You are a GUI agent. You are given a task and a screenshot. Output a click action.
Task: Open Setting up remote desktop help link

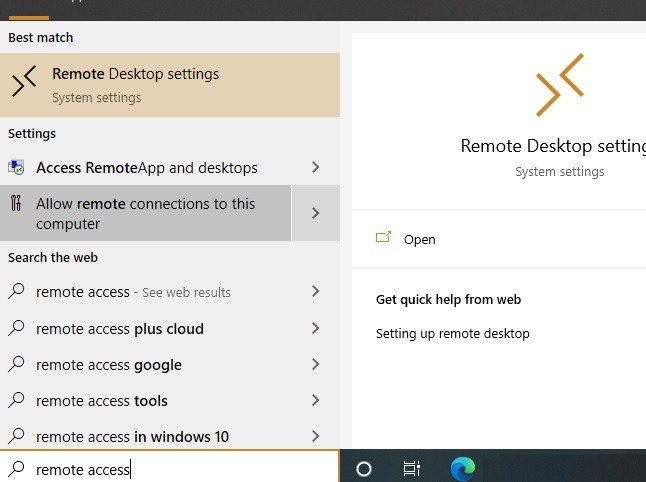tap(452, 333)
